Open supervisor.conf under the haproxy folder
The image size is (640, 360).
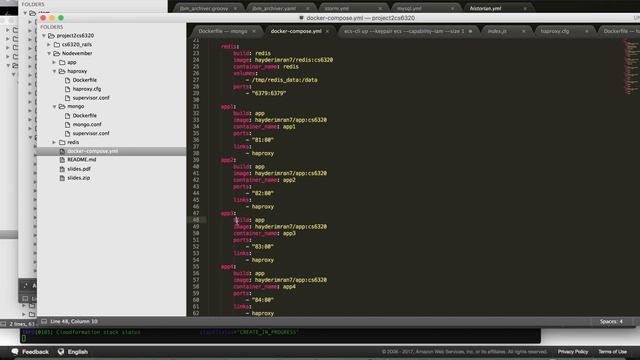point(91,98)
